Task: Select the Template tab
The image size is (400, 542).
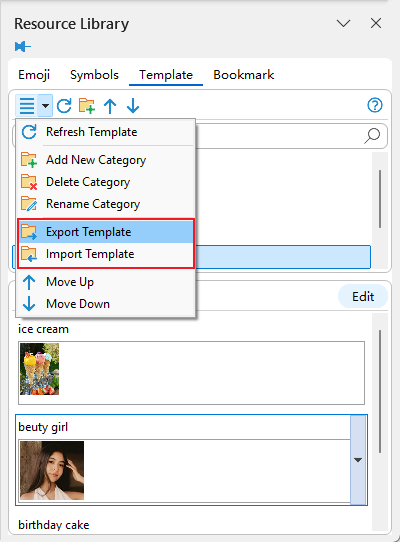Action: point(166,75)
